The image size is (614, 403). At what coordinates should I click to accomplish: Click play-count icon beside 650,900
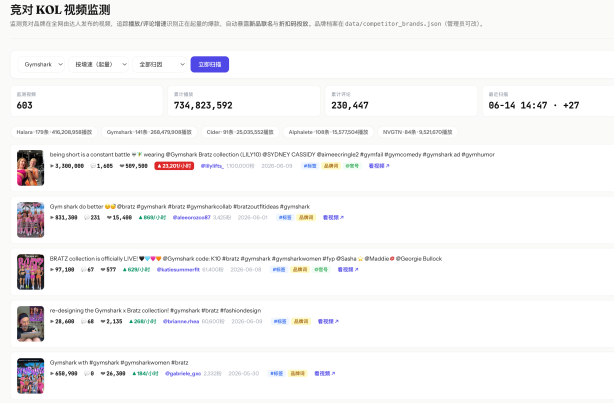pyautogui.click(x=52, y=374)
